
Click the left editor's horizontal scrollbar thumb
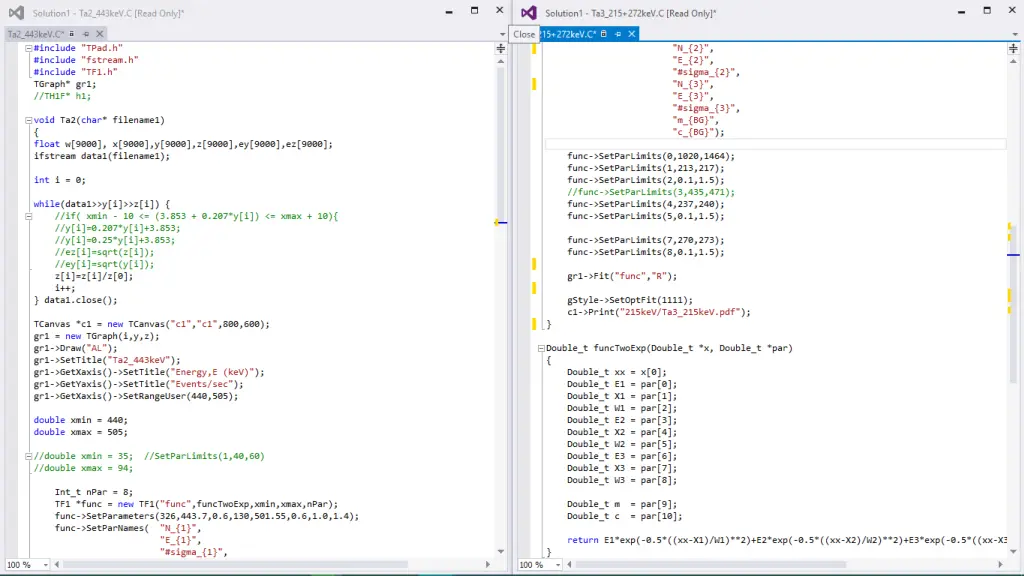click(x=235, y=564)
